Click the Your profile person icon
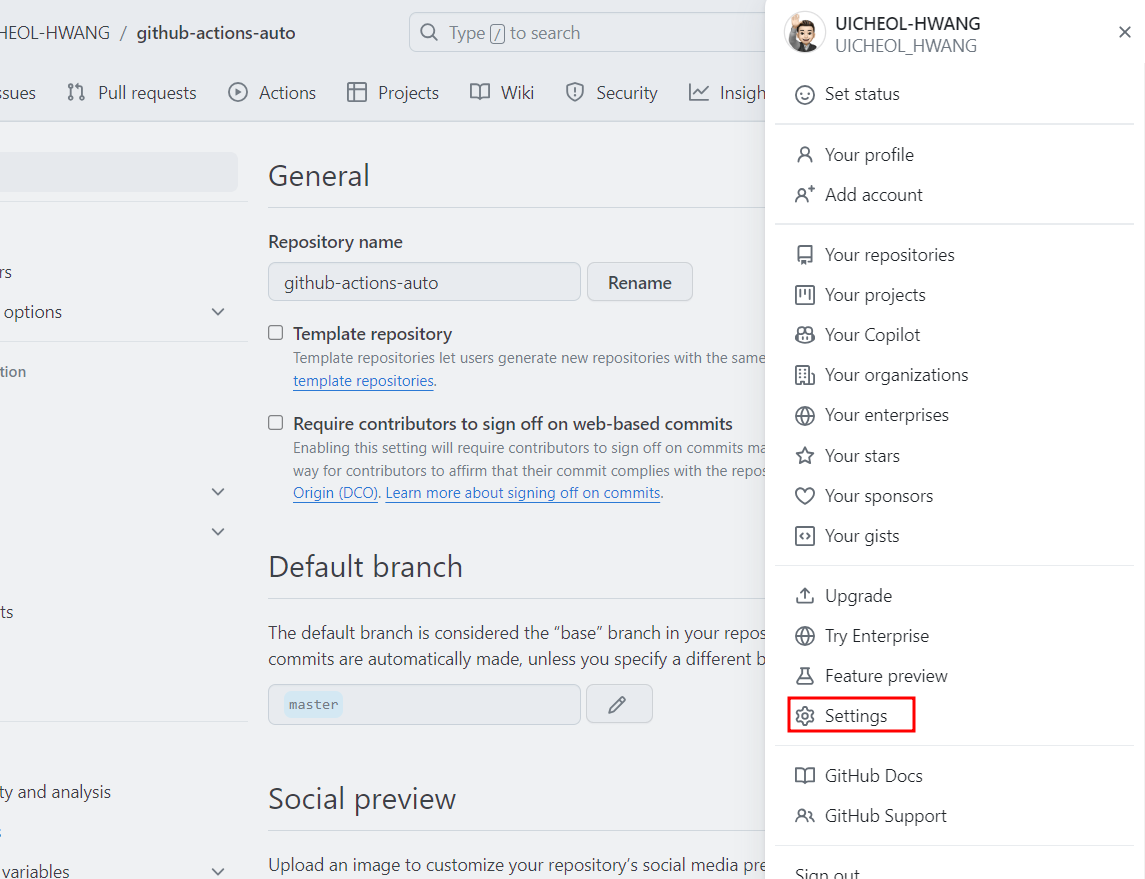The image size is (1145, 879). click(x=805, y=155)
